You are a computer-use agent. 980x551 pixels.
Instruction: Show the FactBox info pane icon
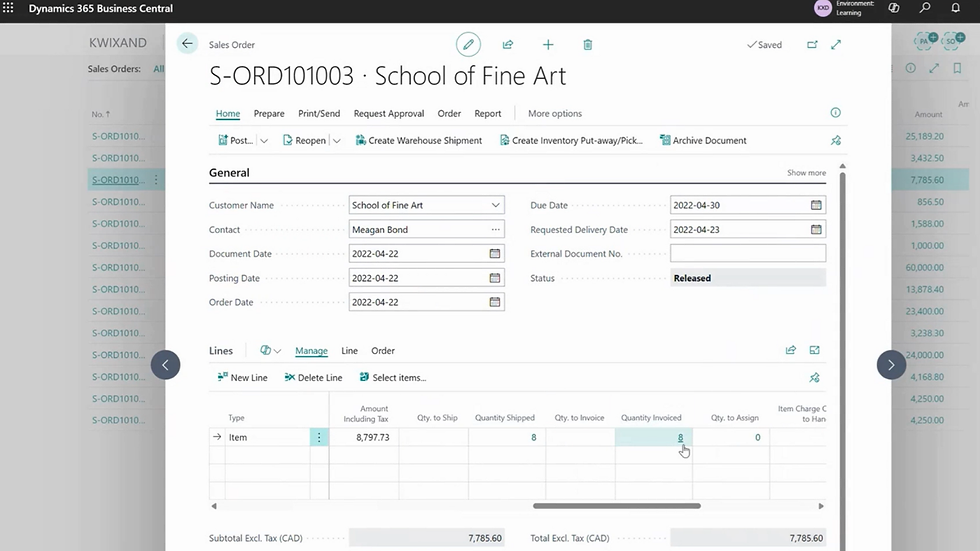pos(836,112)
